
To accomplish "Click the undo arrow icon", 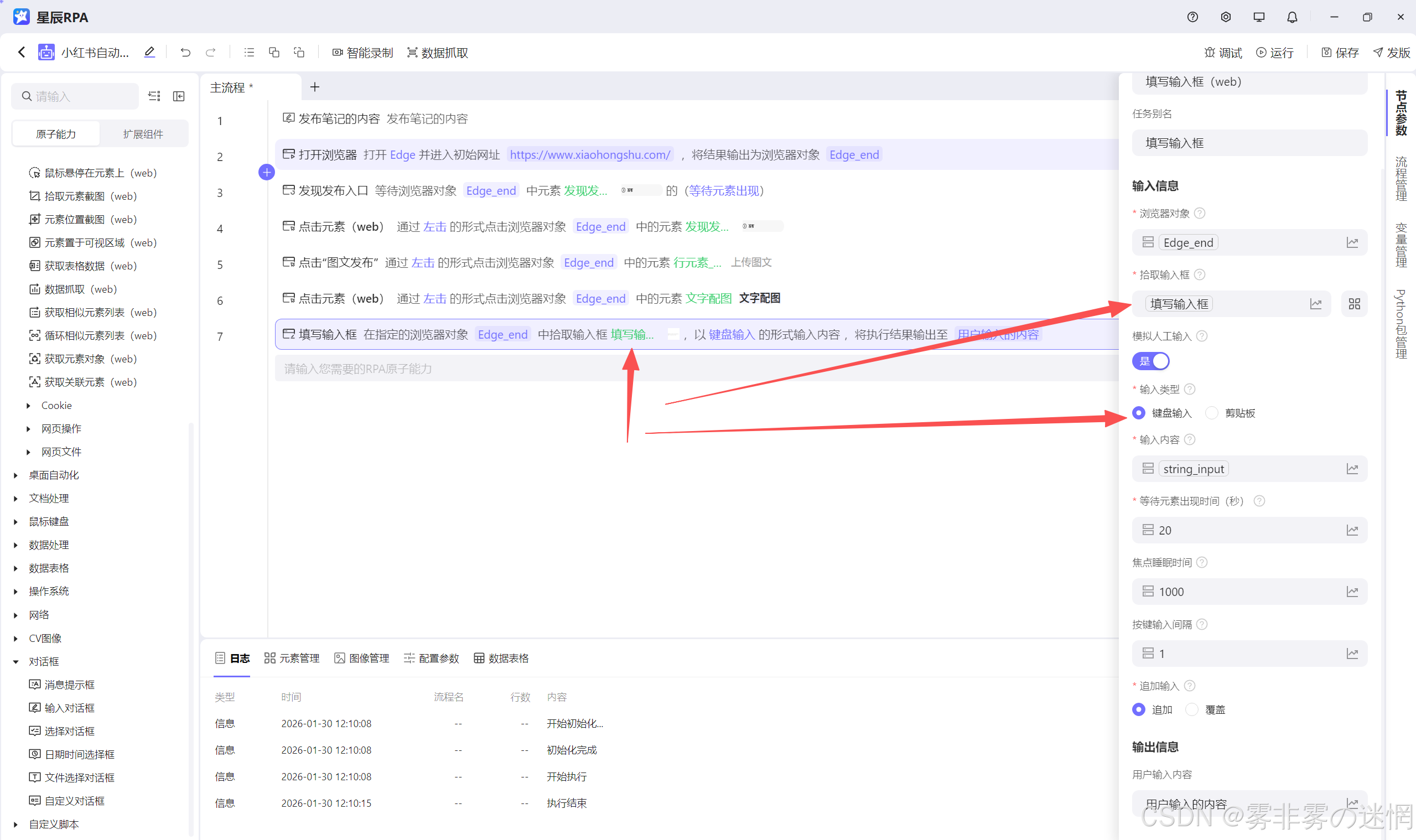I will tap(185, 53).
